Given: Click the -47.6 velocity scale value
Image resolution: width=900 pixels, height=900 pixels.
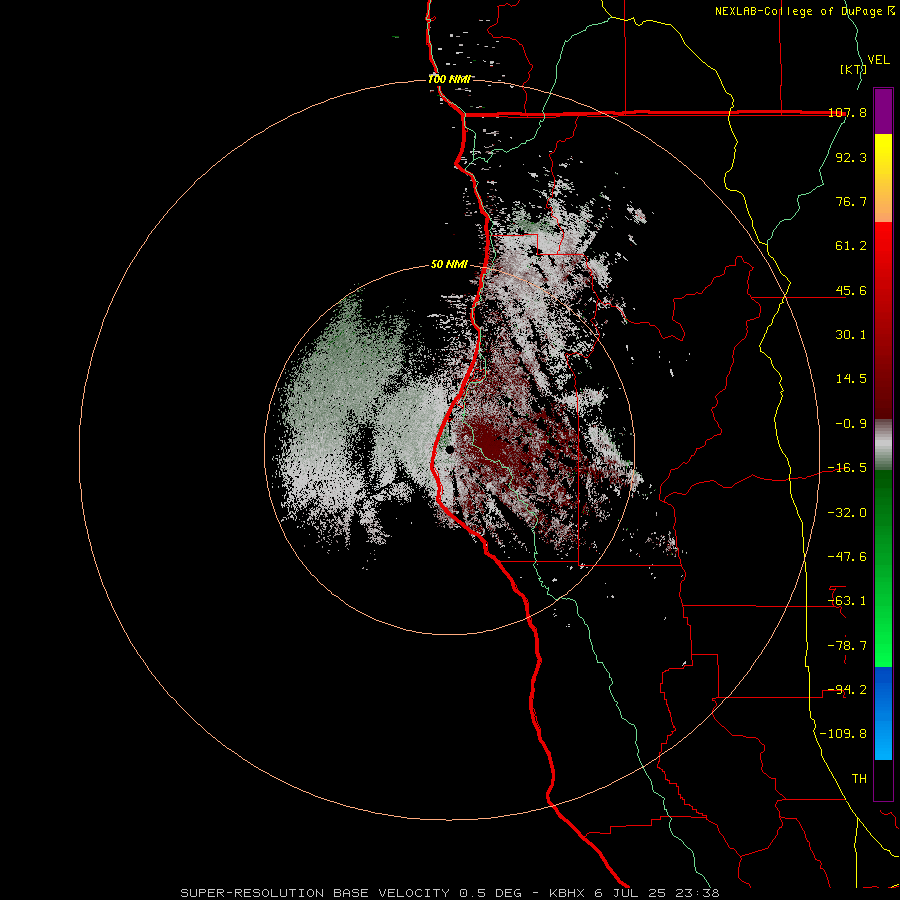Looking at the screenshot, I should click(x=847, y=557).
